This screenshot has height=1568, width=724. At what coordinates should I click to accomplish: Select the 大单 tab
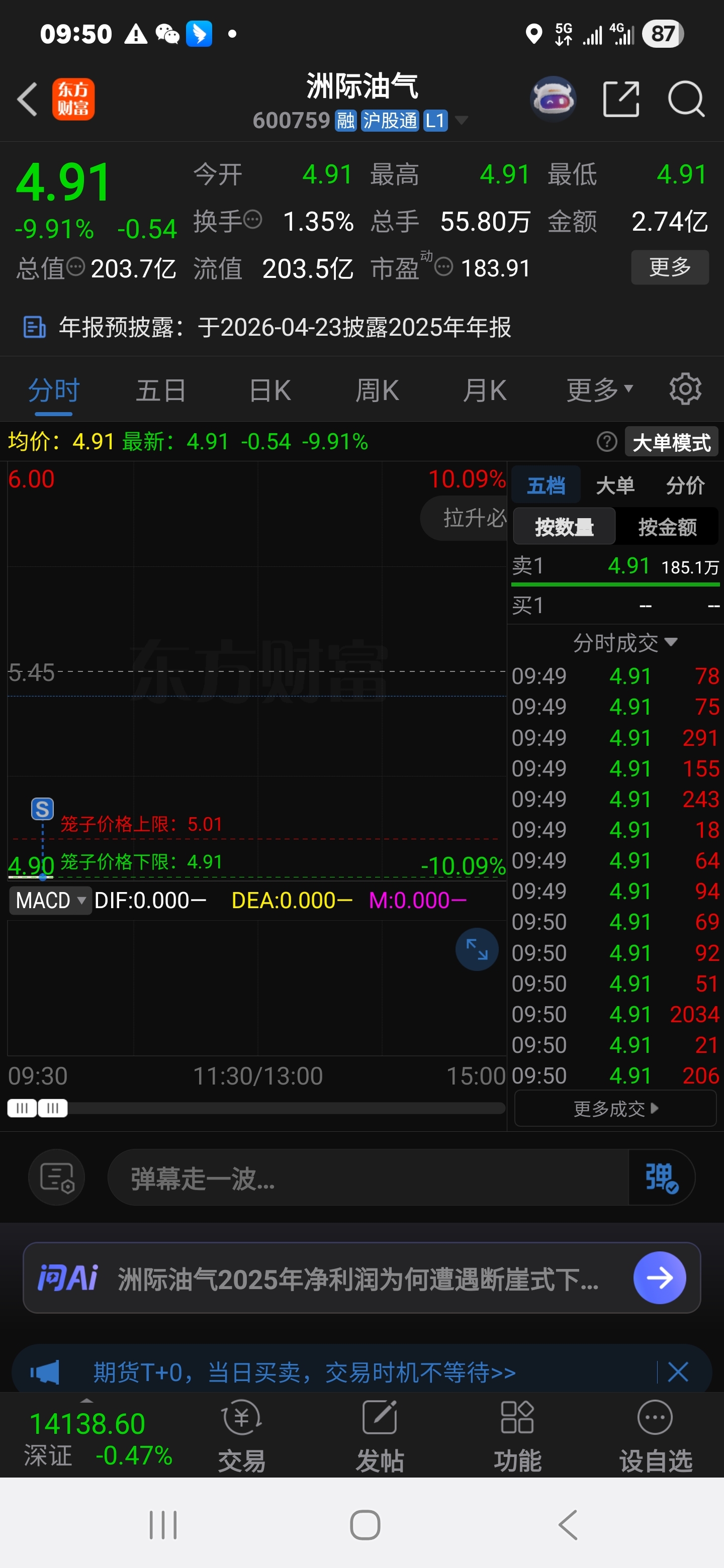point(615,485)
